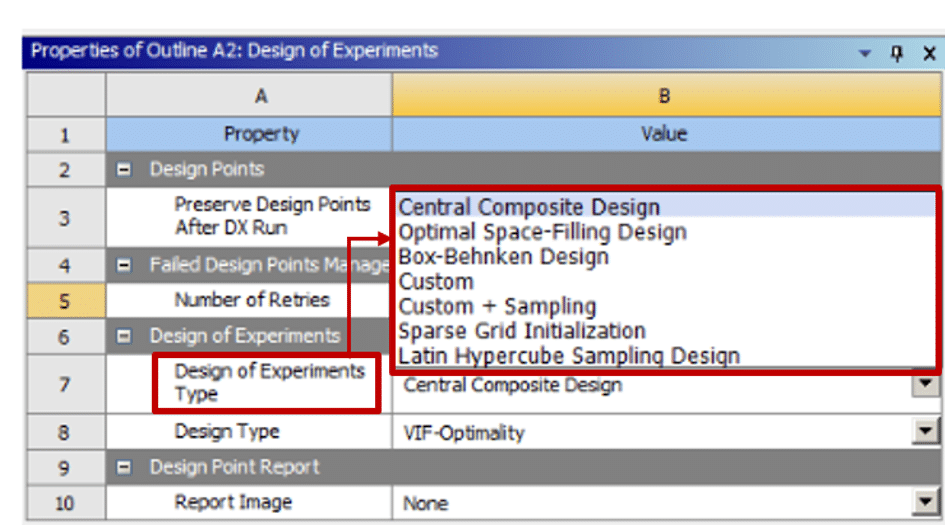Open the panel options arrow in title bar
The height and width of the screenshot is (525, 945).
pyautogui.click(x=864, y=54)
